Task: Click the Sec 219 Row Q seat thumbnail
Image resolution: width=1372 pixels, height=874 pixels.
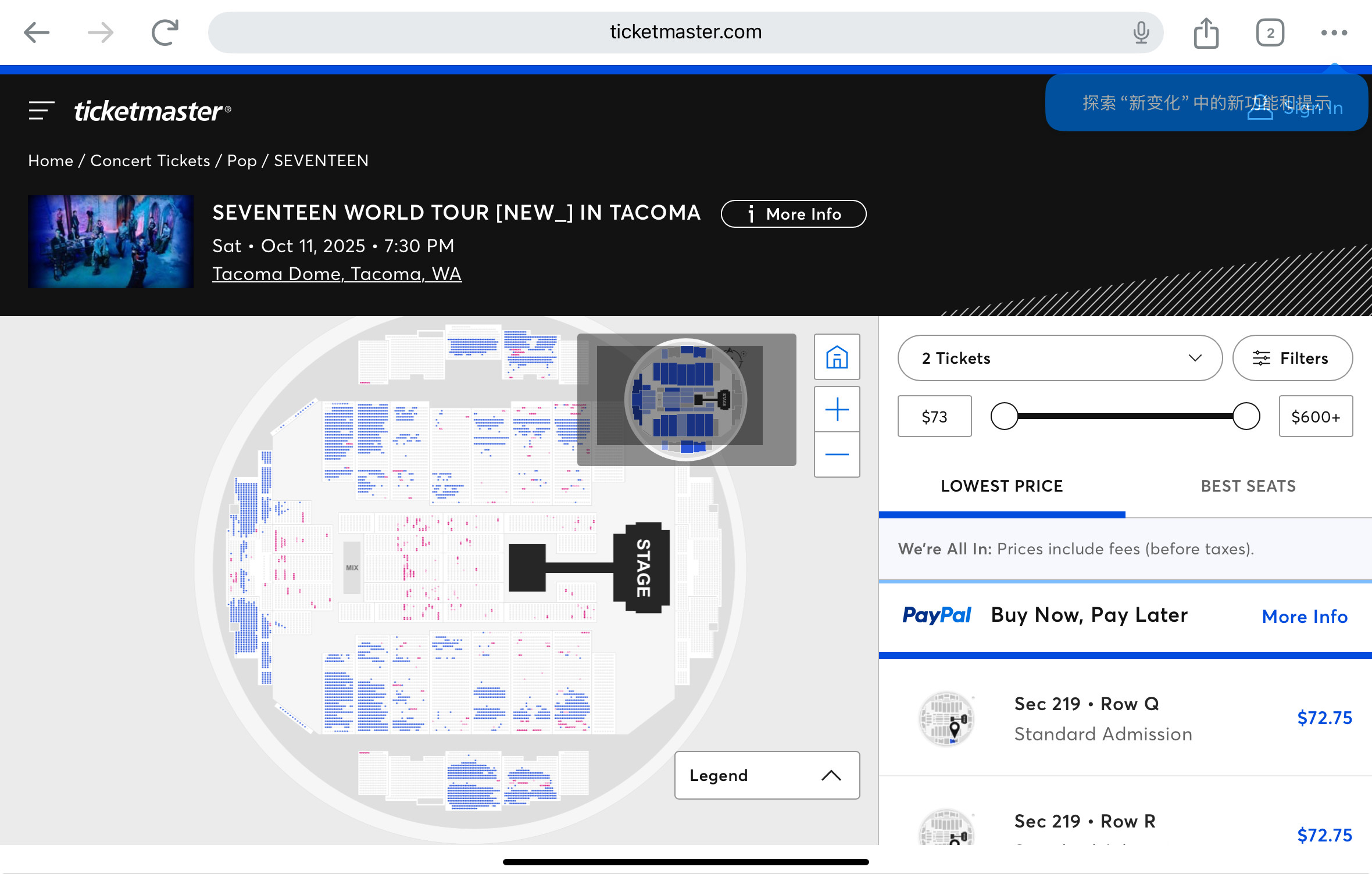Action: [946, 719]
